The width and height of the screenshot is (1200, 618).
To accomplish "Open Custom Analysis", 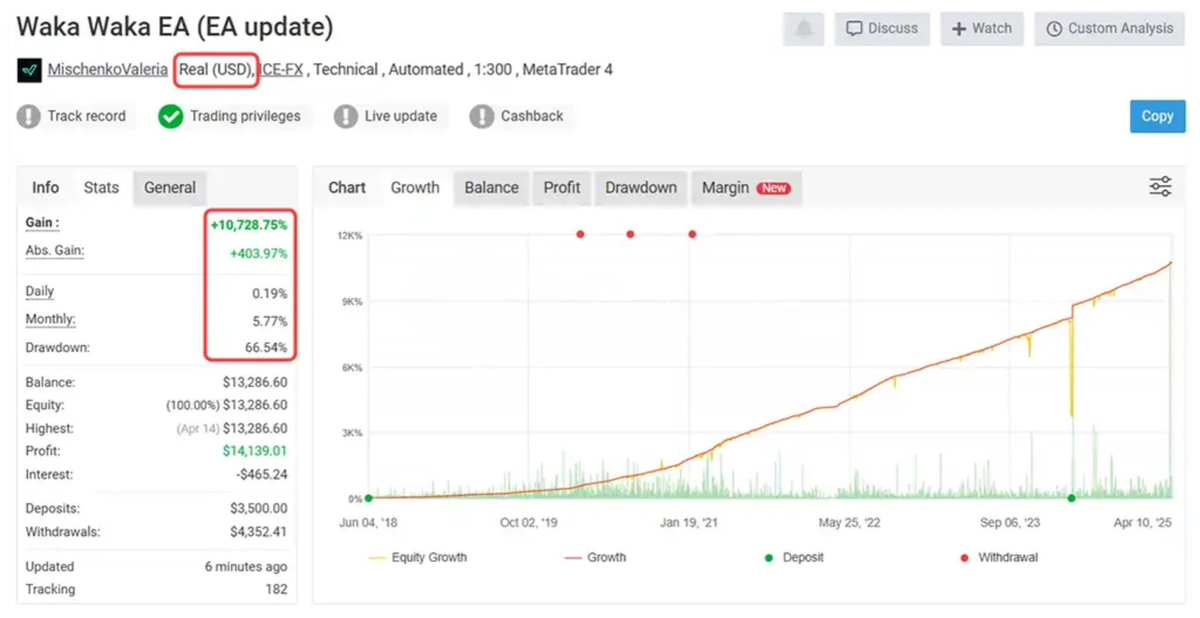I will (1110, 29).
